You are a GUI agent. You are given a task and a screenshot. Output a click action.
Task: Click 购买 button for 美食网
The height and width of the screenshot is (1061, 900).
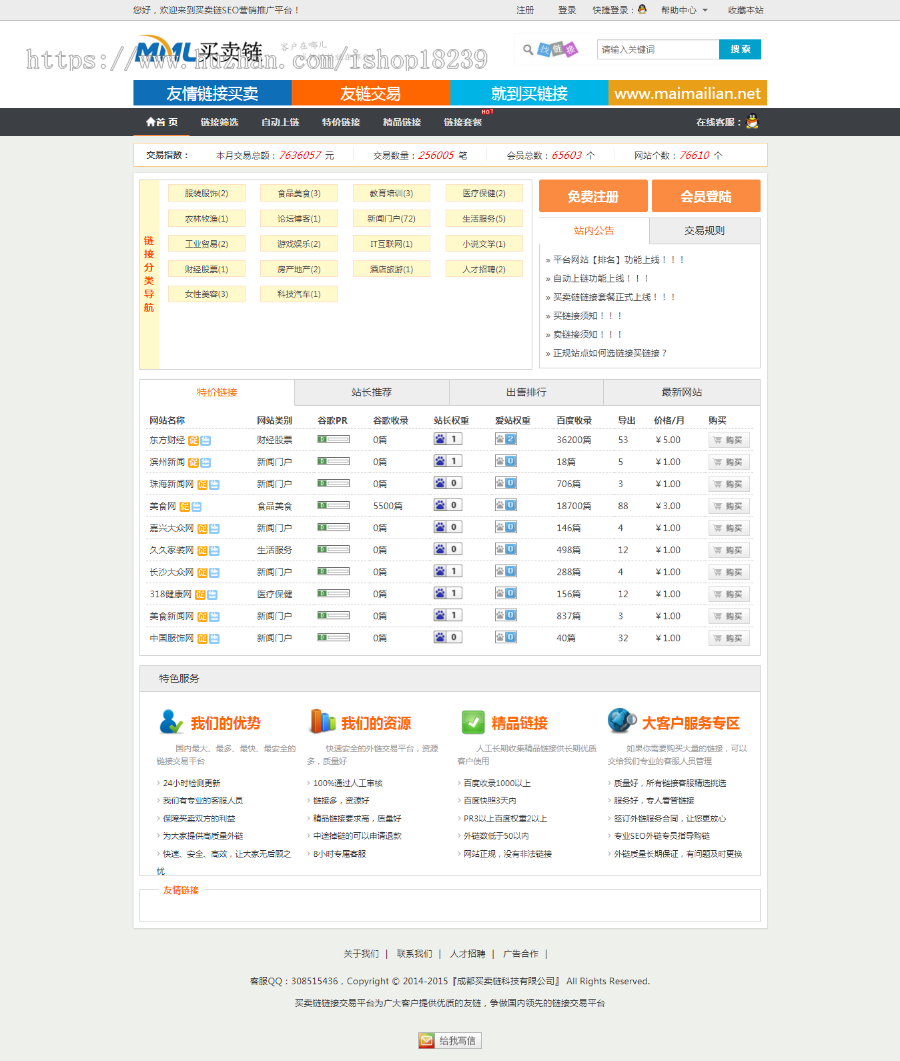coord(729,506)
